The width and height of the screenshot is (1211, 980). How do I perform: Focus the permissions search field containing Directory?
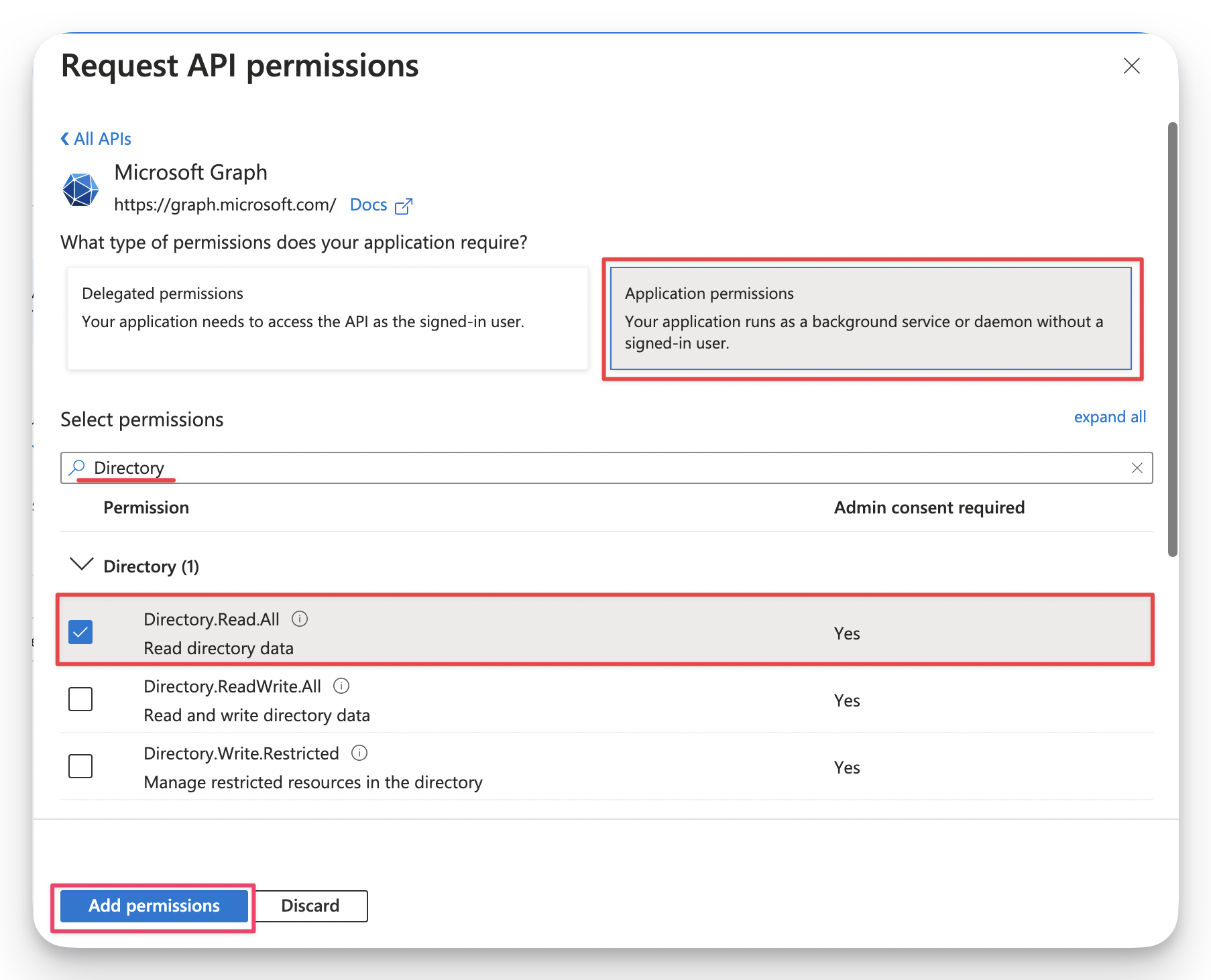pyautogui.click(x=607, y=468)
